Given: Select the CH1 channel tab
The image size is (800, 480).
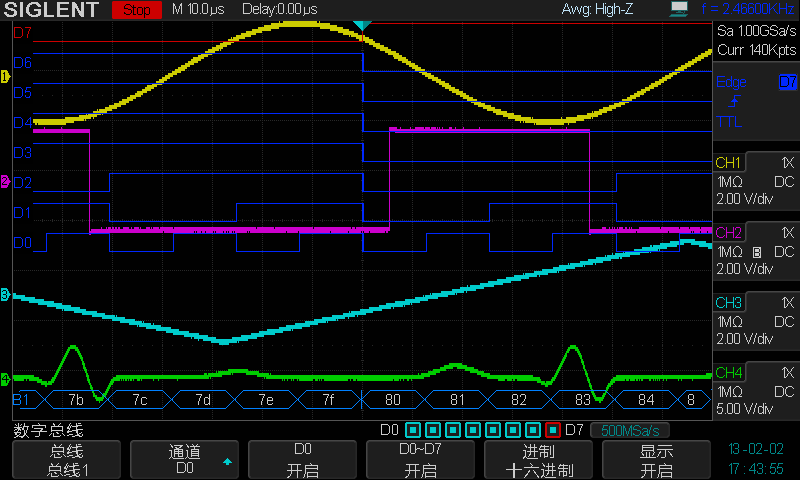Looking at the screenshot, I should click(728, 163).
